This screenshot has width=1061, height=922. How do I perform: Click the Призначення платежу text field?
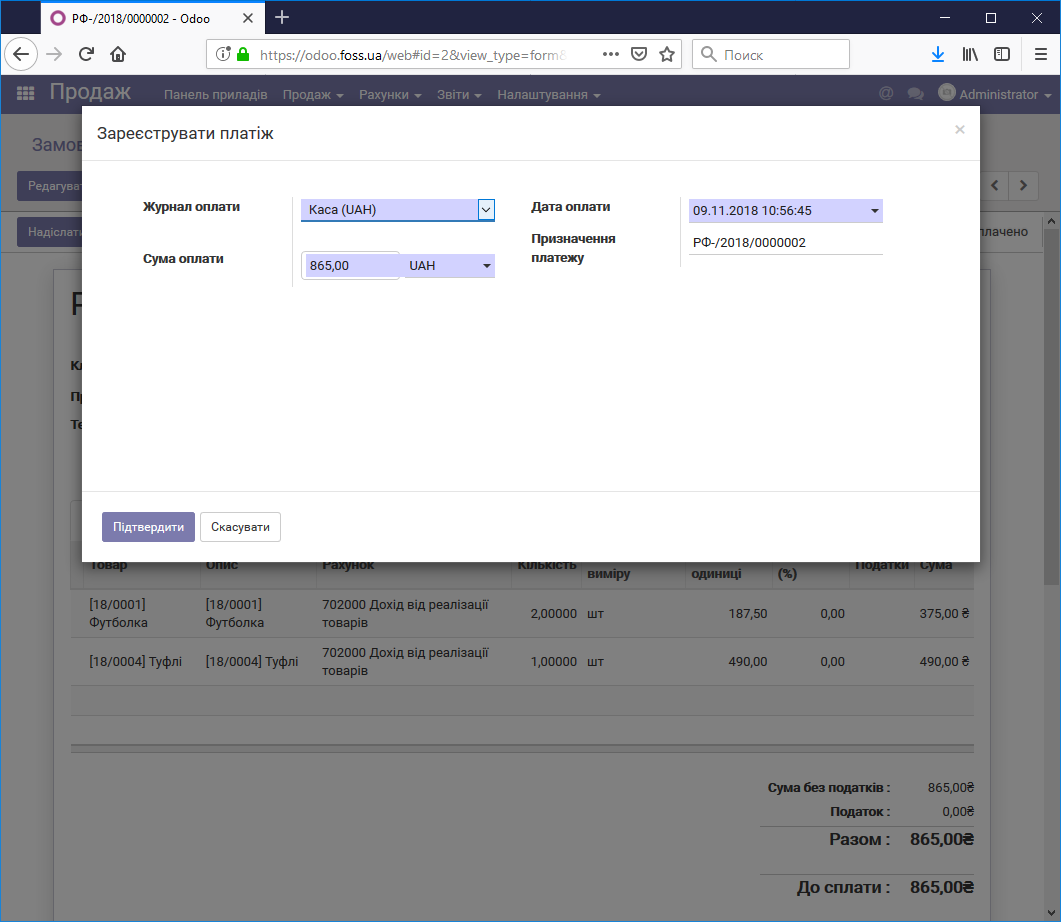tap(786, 243)
